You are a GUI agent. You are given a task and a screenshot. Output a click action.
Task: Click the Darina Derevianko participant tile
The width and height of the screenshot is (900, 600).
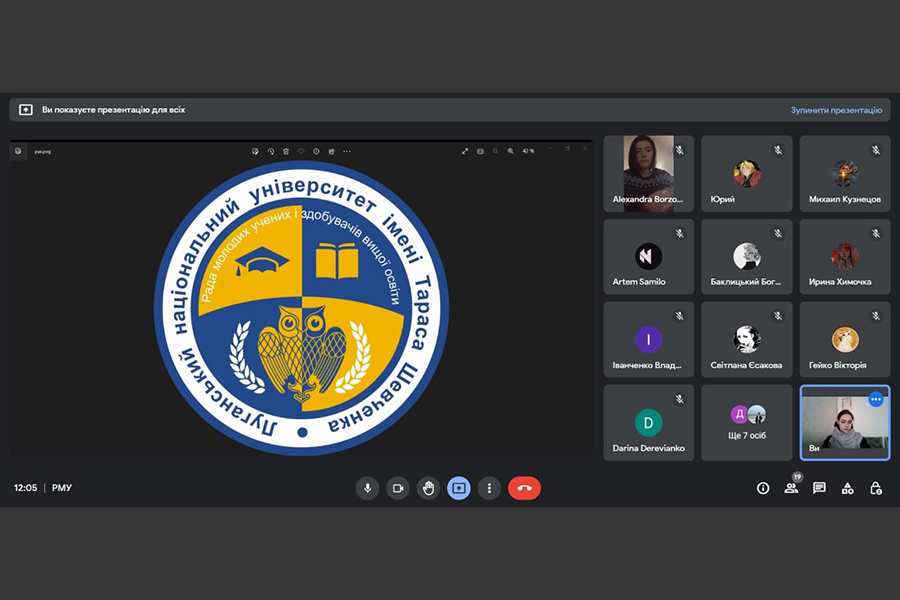coord(648,422)
